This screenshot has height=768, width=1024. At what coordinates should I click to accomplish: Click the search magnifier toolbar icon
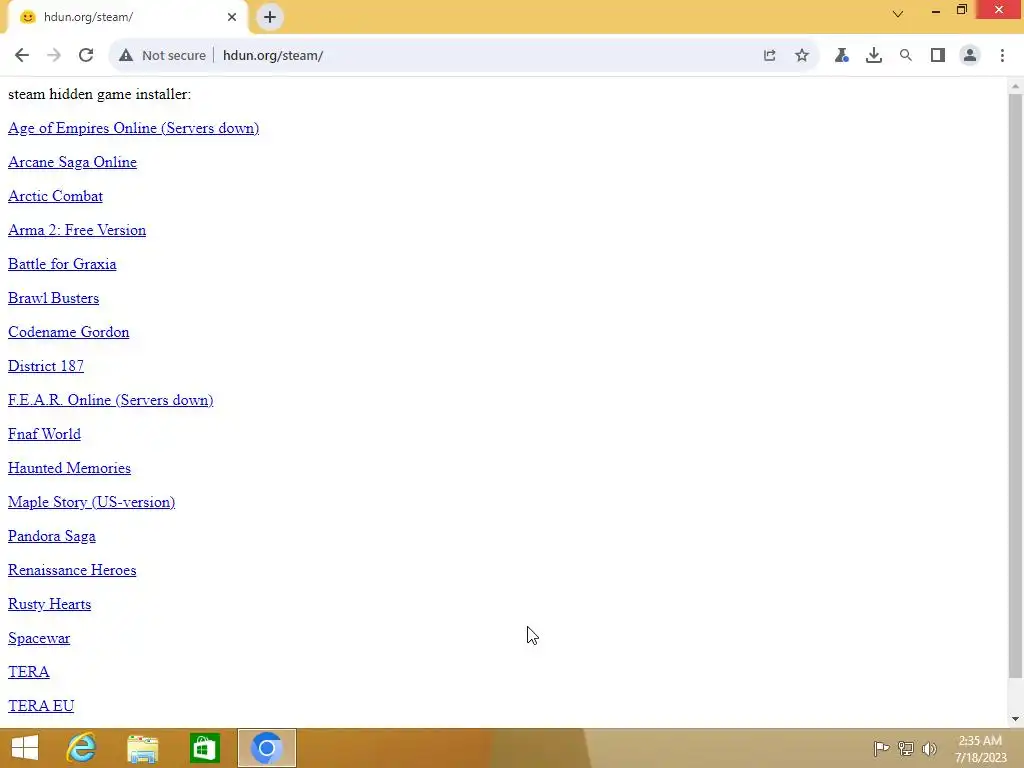click(x=906, y=56)
